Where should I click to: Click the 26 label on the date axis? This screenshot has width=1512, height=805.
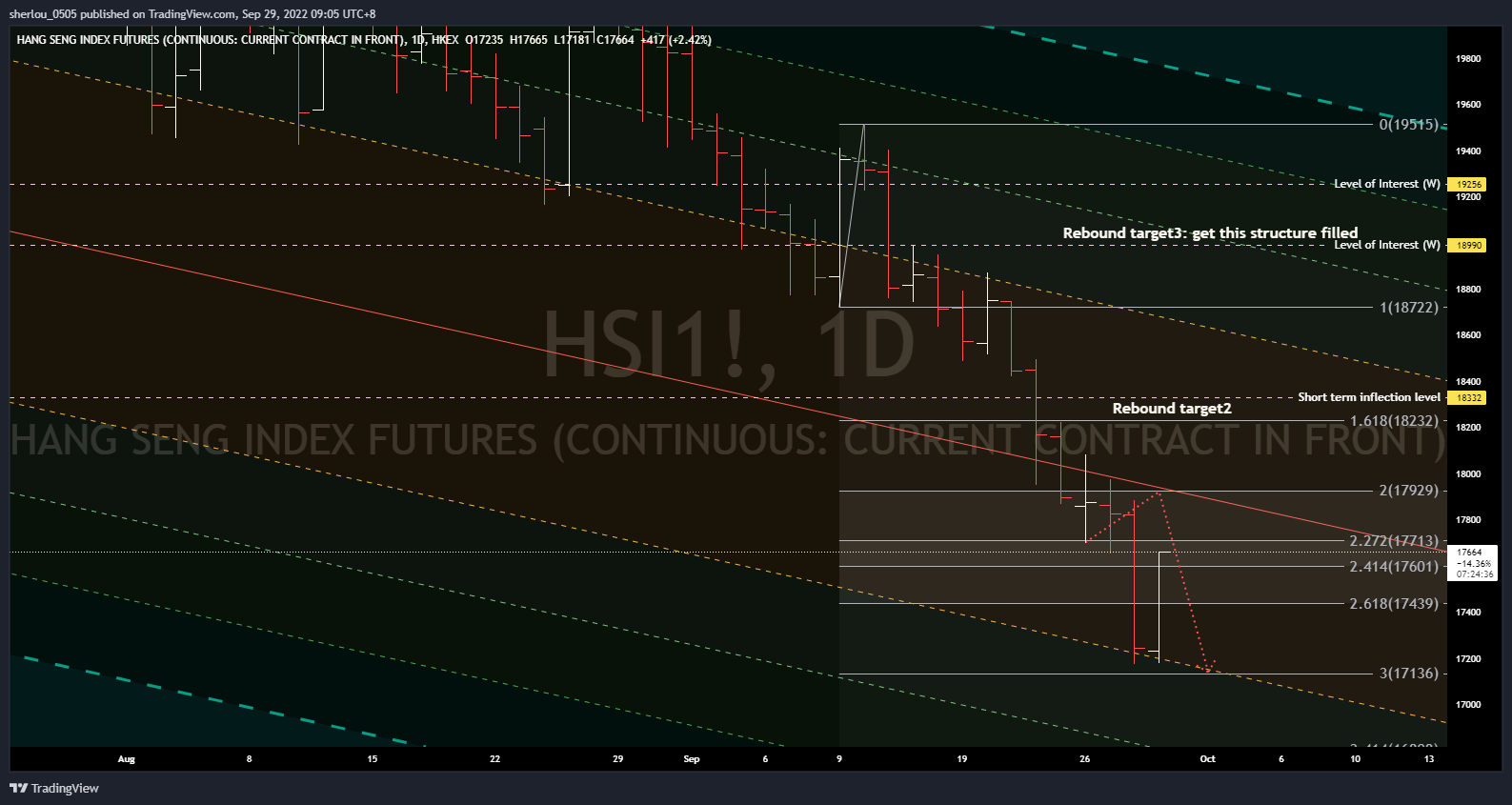(1084, 759)
